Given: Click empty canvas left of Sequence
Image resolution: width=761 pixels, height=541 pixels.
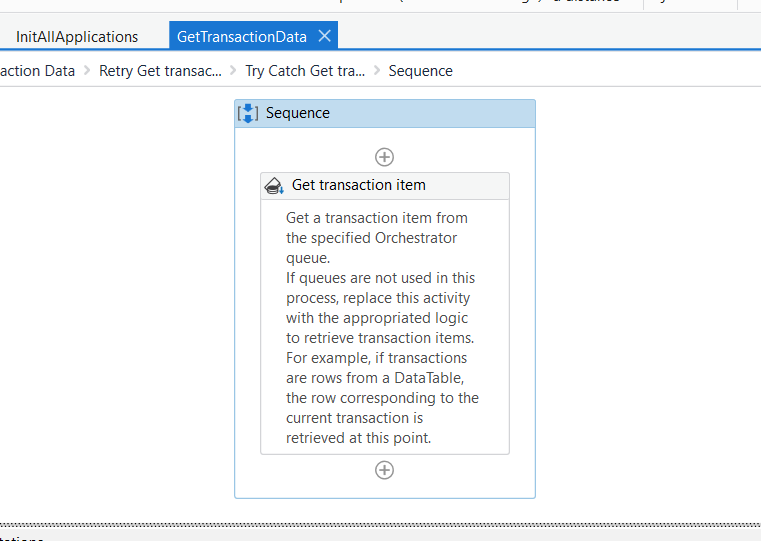Looking at the screenshot, I should (110, 300).
